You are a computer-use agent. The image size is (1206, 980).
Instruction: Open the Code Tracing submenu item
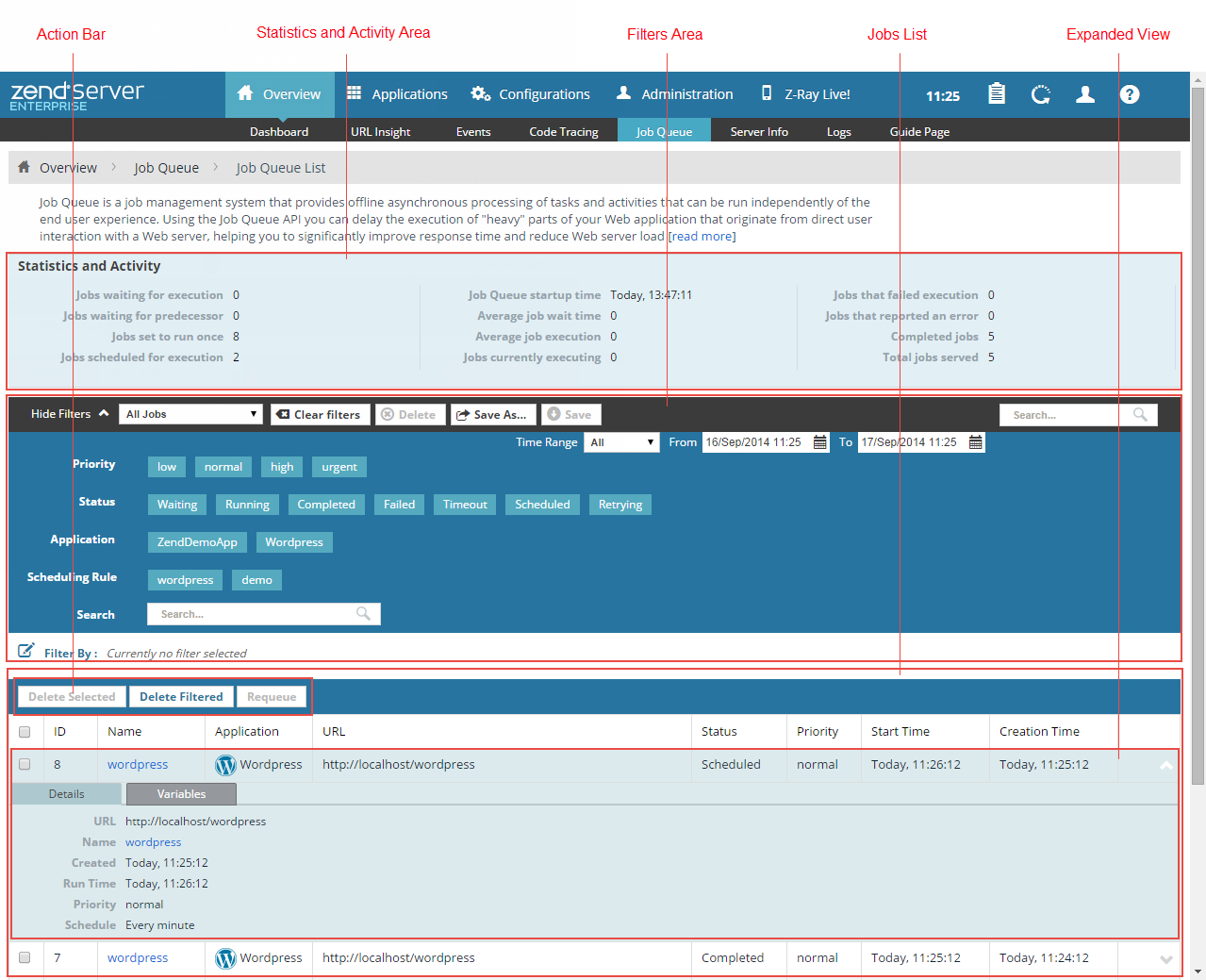point(563,132)
